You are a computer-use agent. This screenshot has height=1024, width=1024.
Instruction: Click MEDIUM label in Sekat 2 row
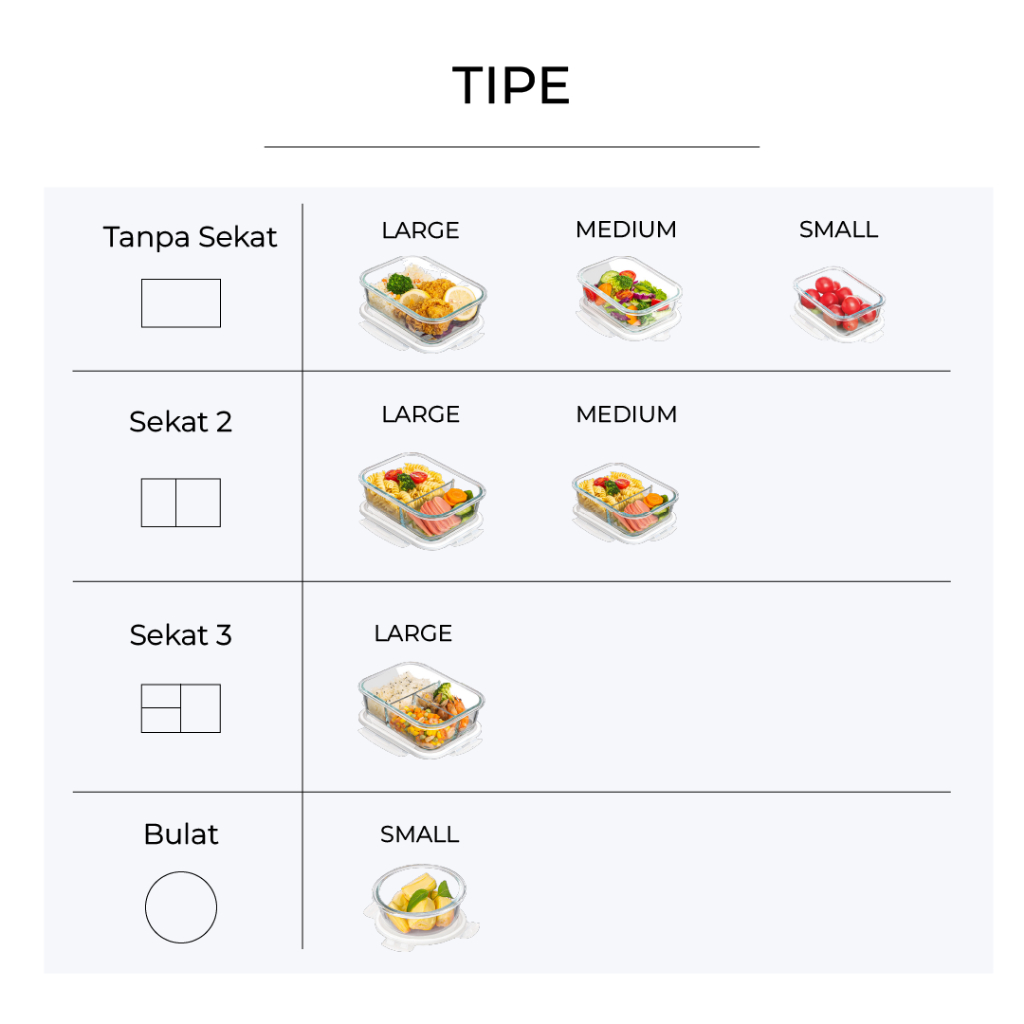(x=626, y=414)
